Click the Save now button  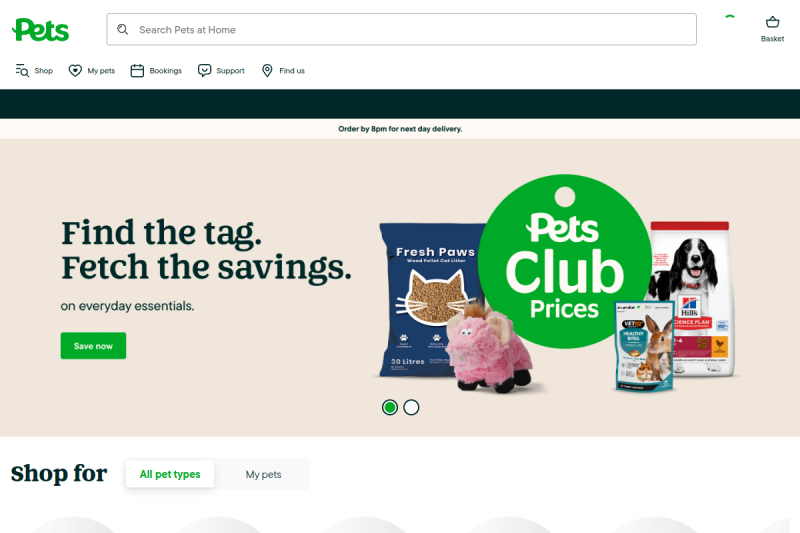coord(93,346)
